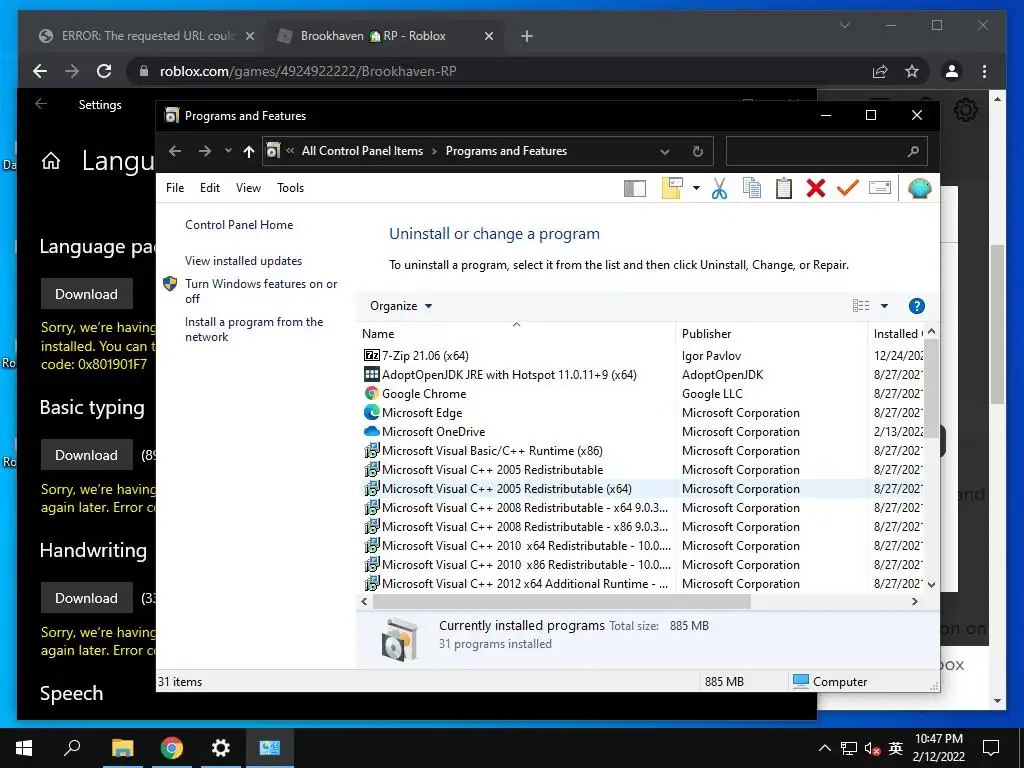Click the Settings gear on the taskbar

(x=221, y=748)
